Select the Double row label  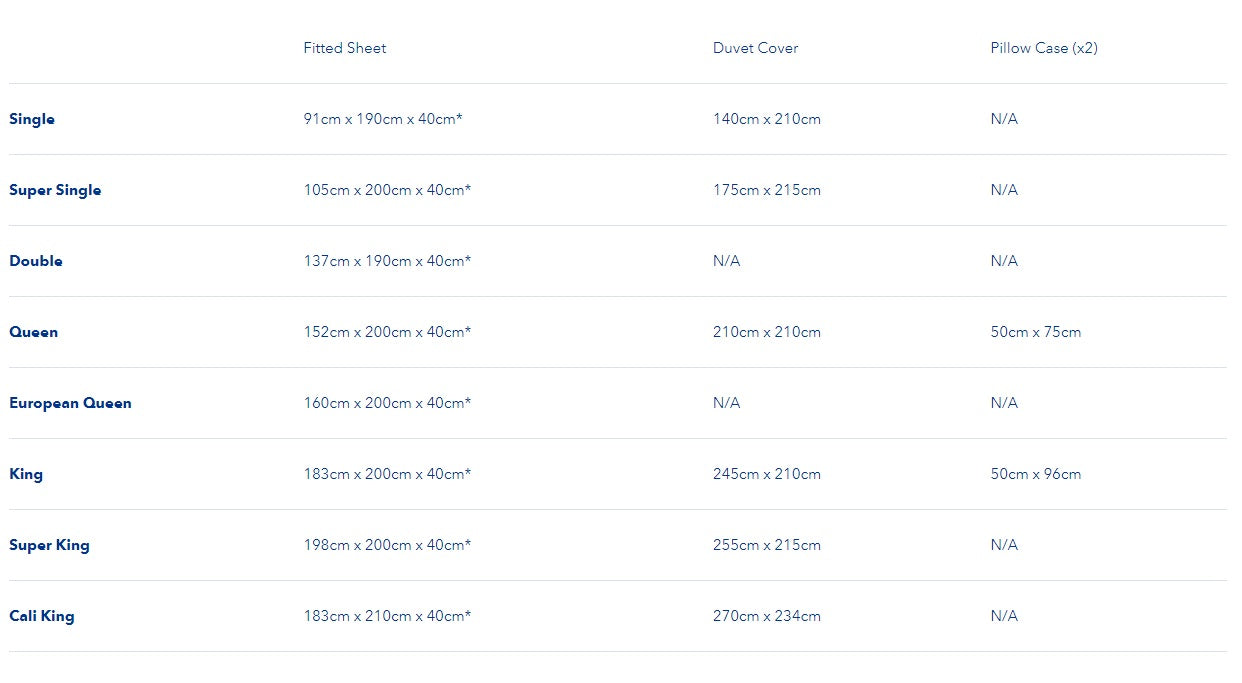pos(36,261)
